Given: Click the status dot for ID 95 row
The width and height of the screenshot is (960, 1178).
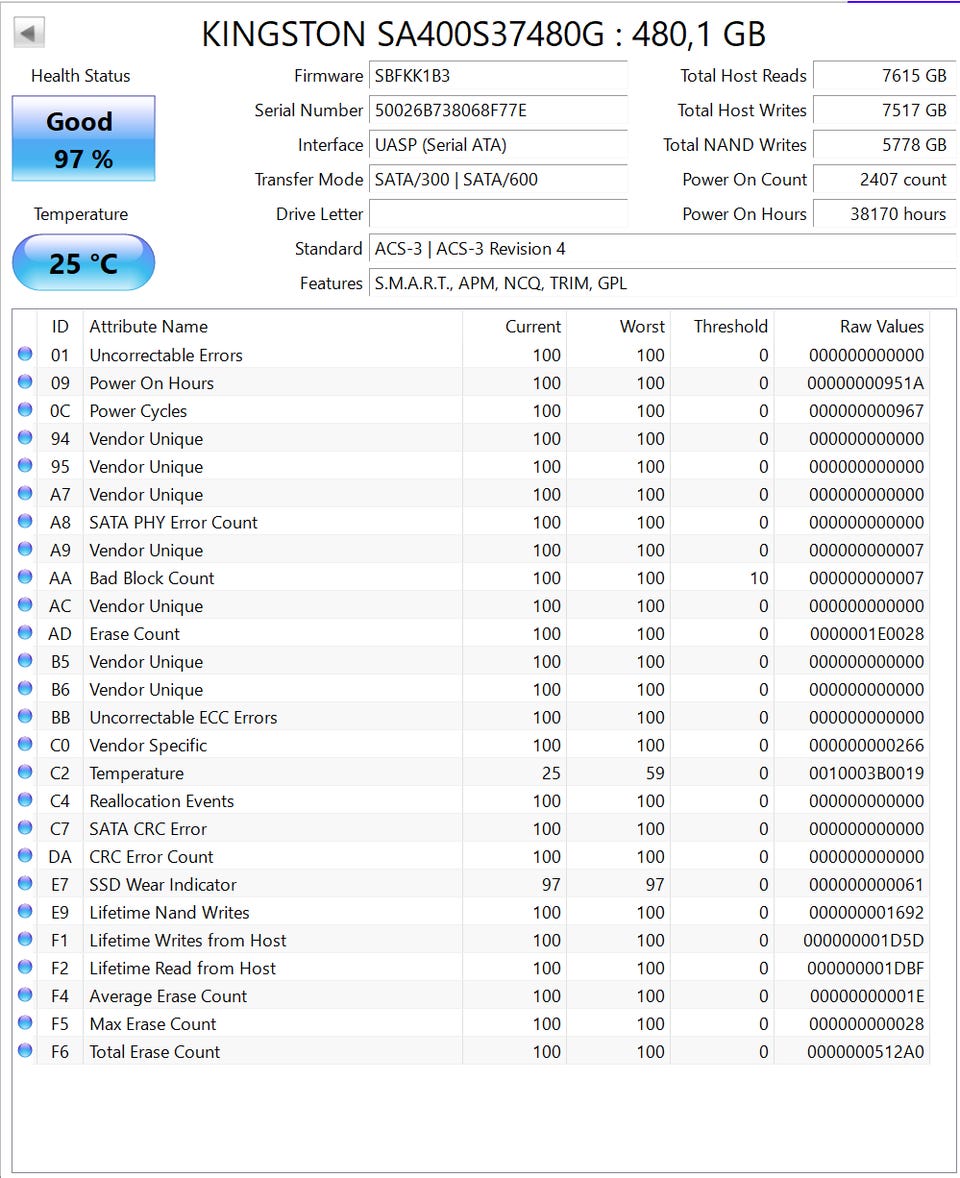Looking at the screenshot, I should click(x=25, y=465).
